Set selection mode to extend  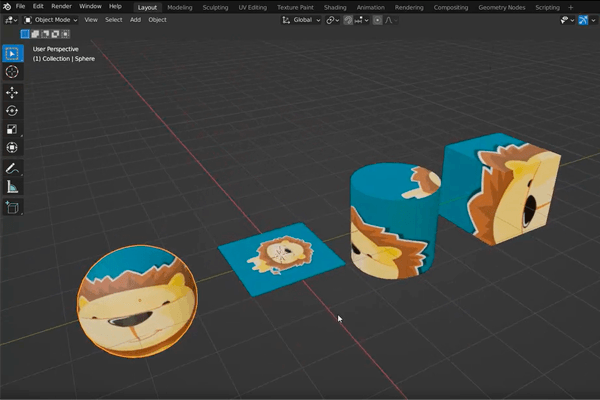[35, 34]
